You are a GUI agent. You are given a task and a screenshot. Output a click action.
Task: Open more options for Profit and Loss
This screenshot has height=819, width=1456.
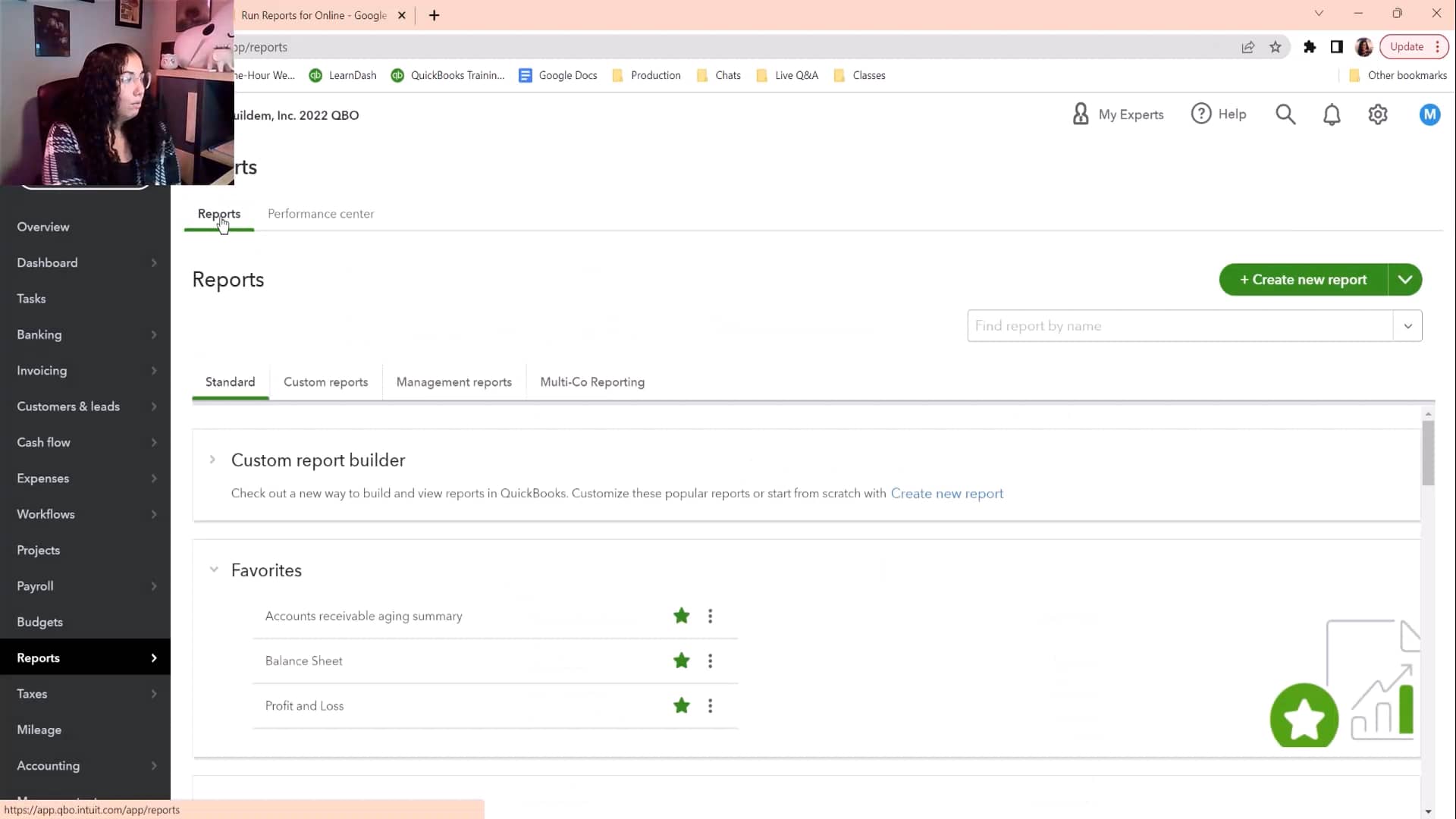pos(710,706)
